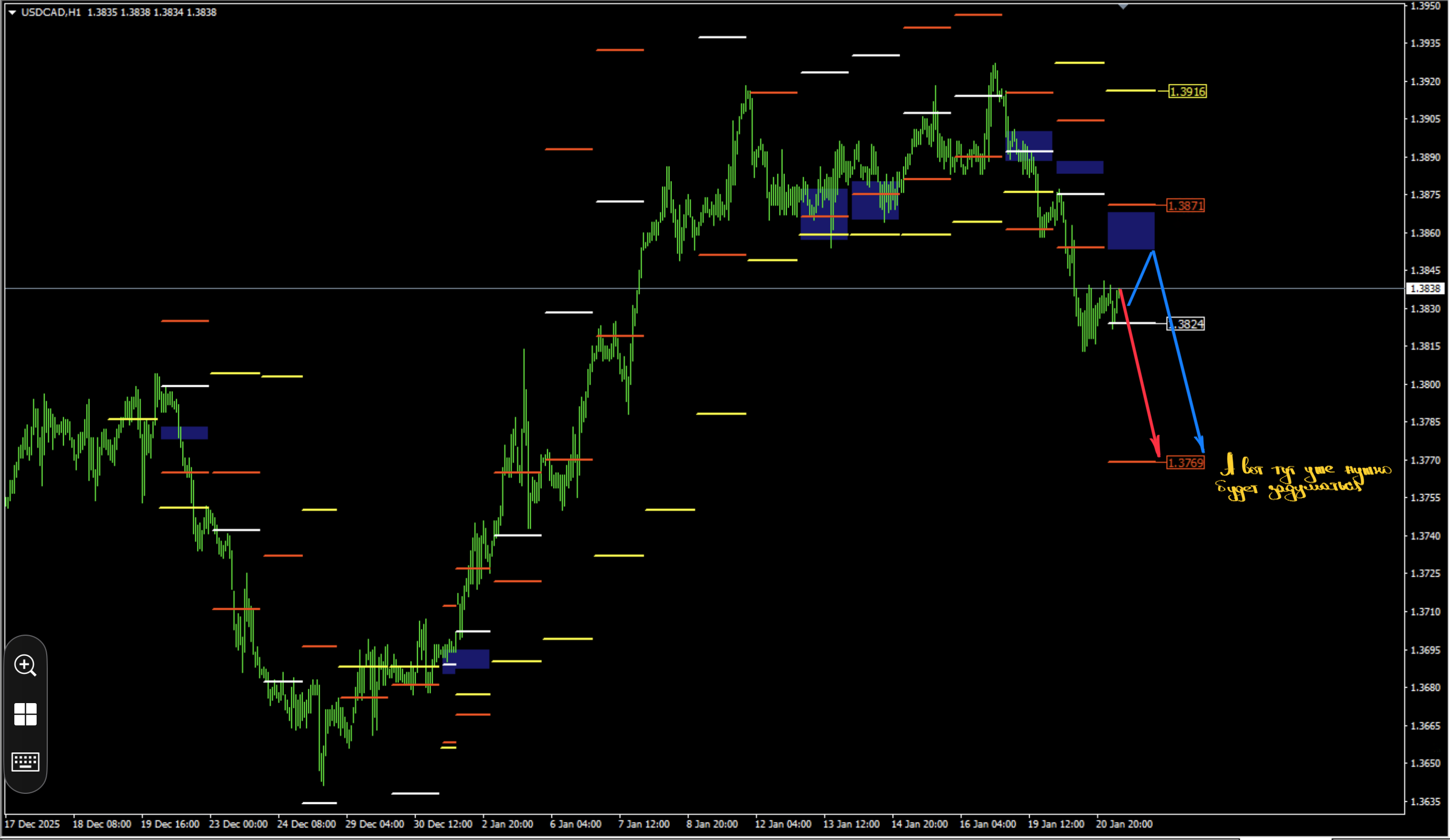Click the 1.3740 price scale value
The image size is (1450, 840).
coord(1426,535)
